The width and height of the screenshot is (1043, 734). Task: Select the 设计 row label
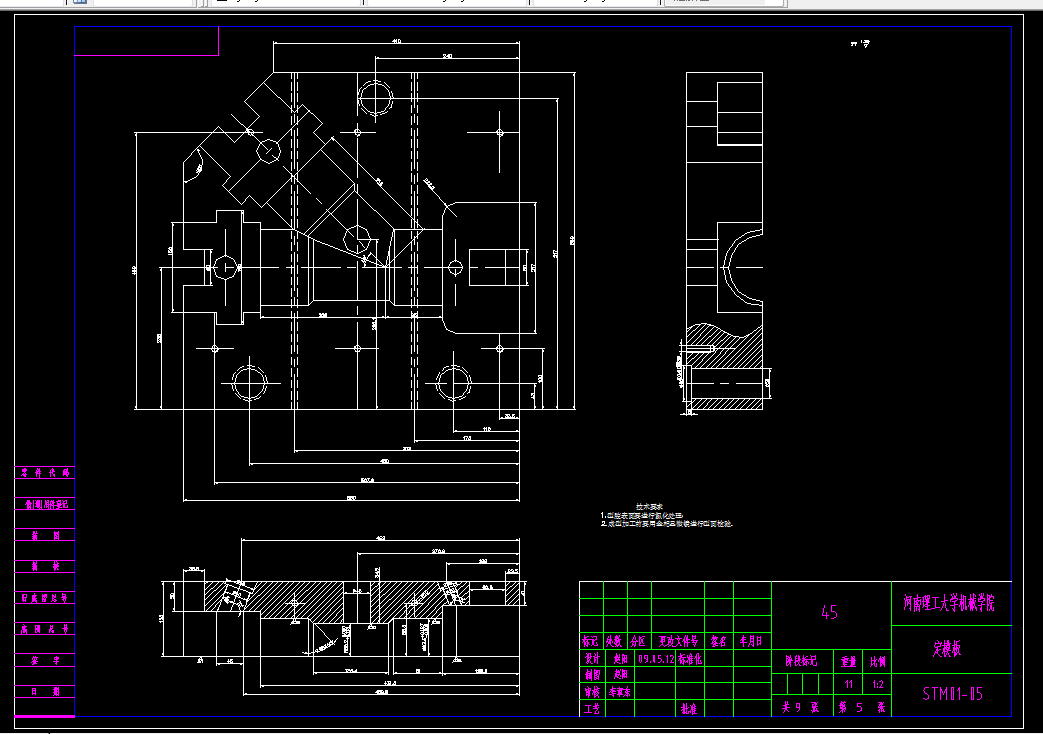(x=592, y=658)
